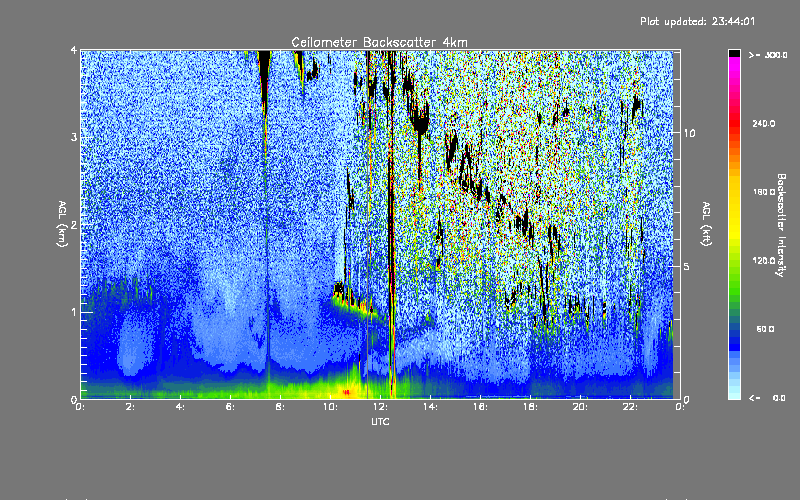
Task: Click the "60.0" colorbar value
Action: (765, 329)
